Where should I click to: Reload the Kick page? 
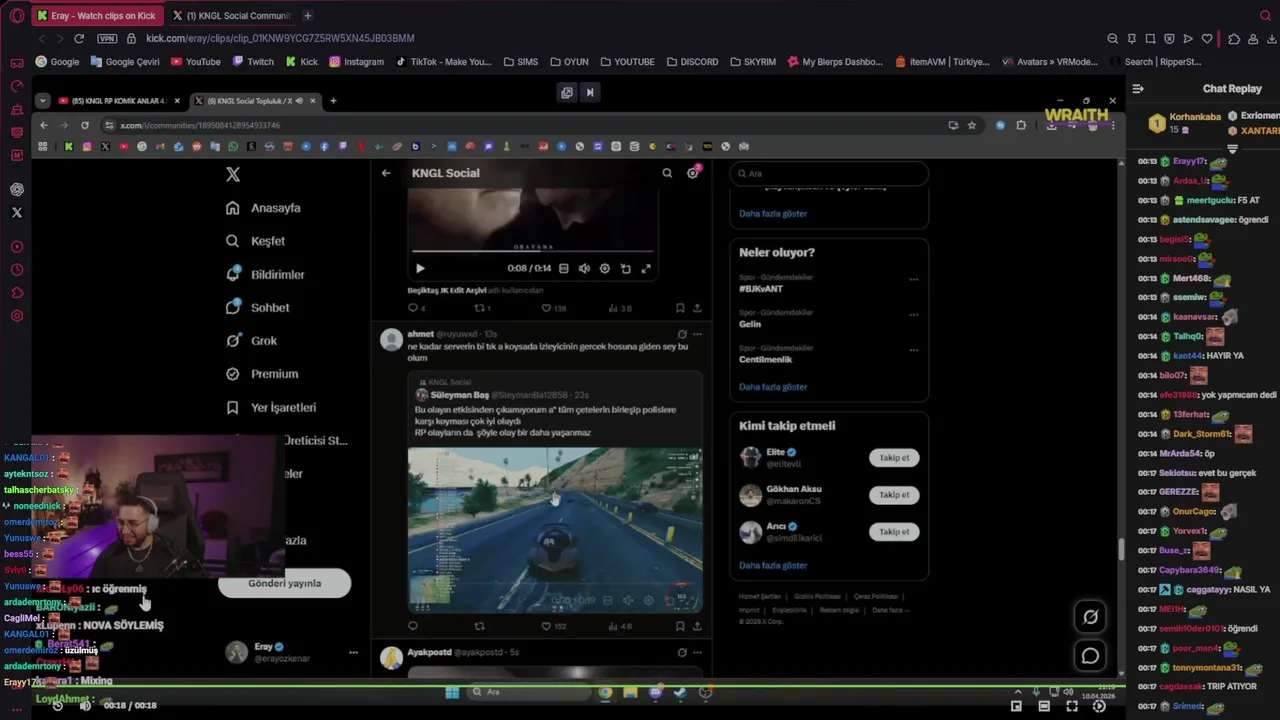point(79,38)
